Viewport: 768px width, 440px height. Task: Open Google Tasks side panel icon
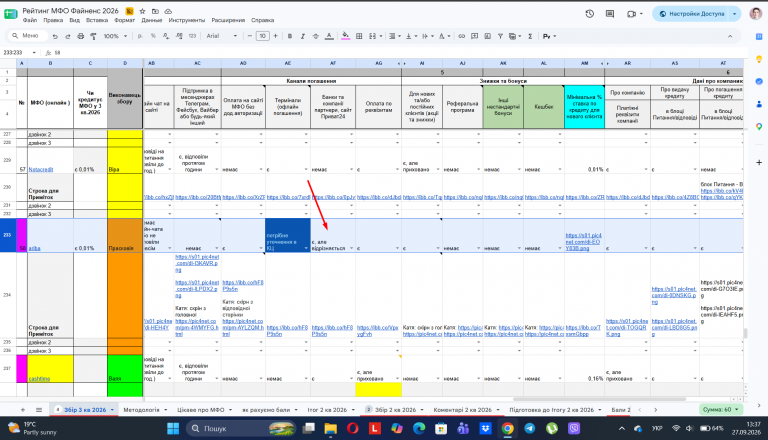[759, 81]
